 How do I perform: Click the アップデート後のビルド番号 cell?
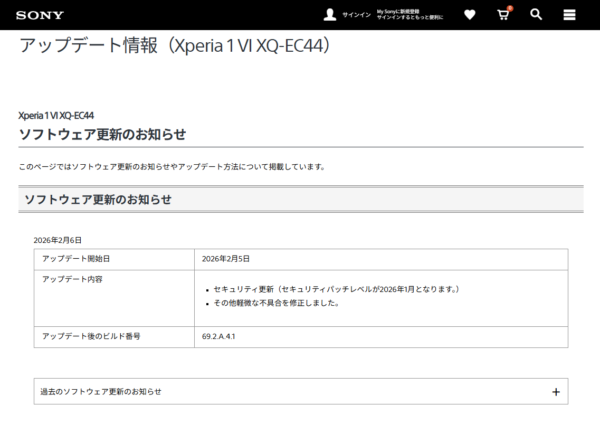(x=114, y=337)
